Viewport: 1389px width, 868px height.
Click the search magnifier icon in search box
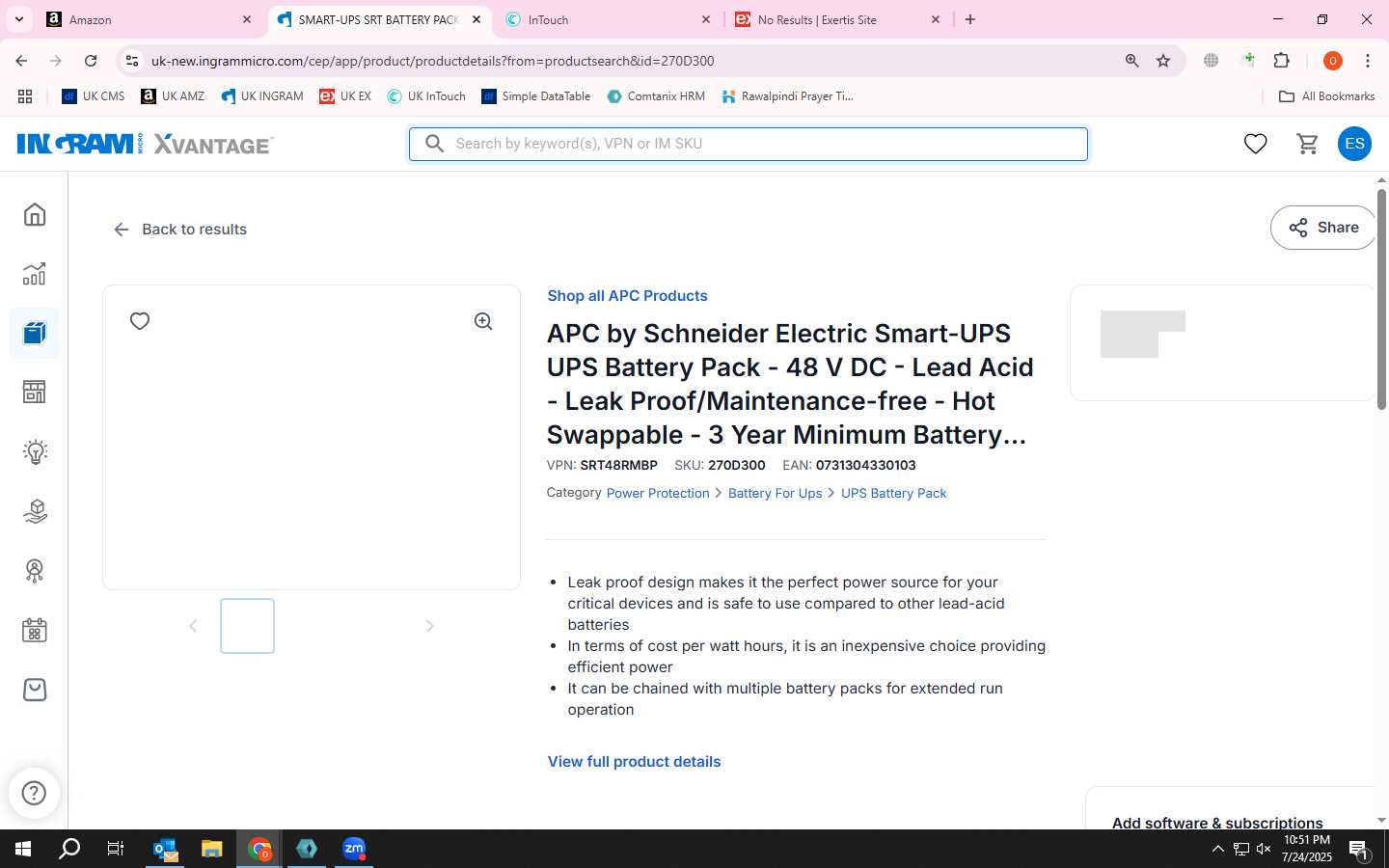coord(435,144)
